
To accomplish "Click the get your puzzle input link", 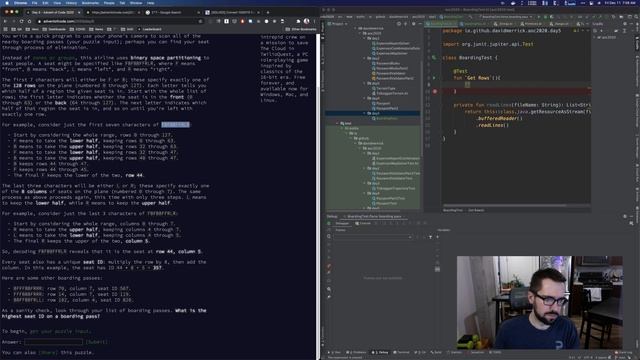I will tap(60, 331).
